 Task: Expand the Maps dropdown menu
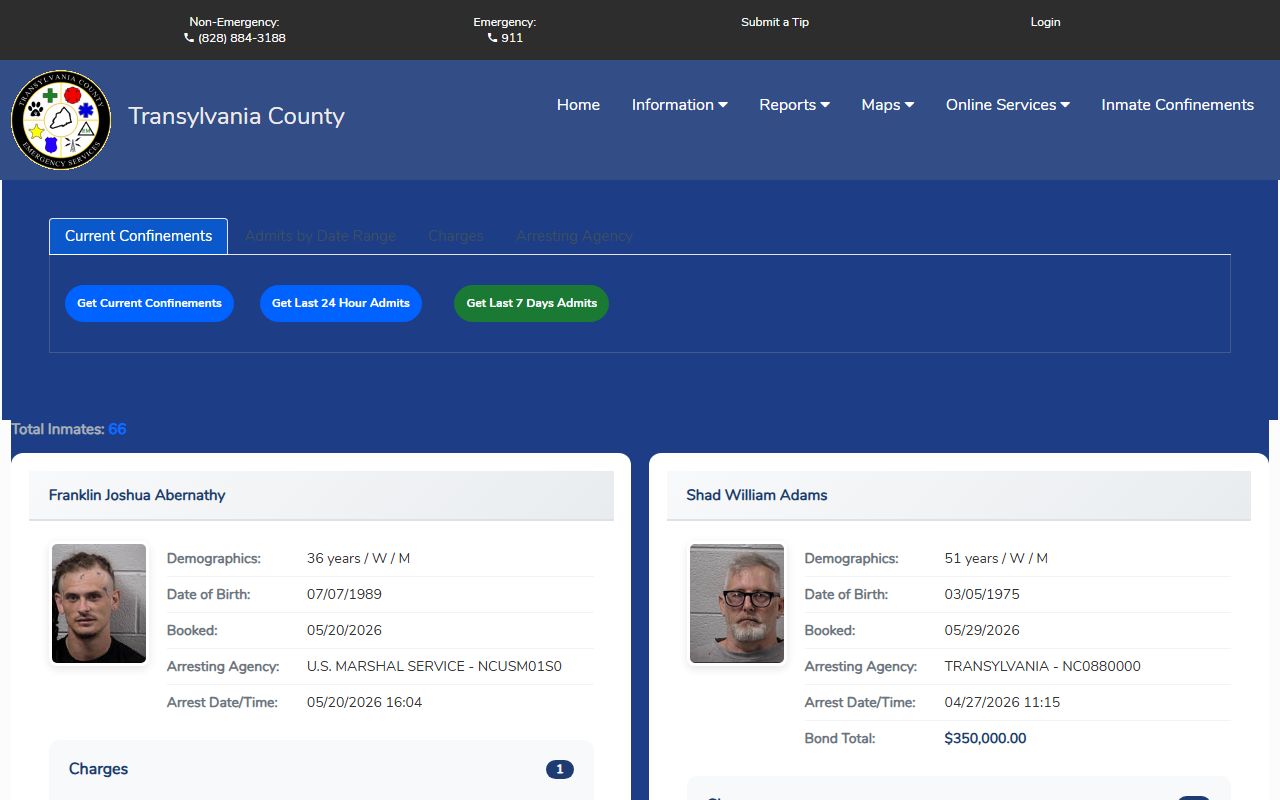pos(888,105)
